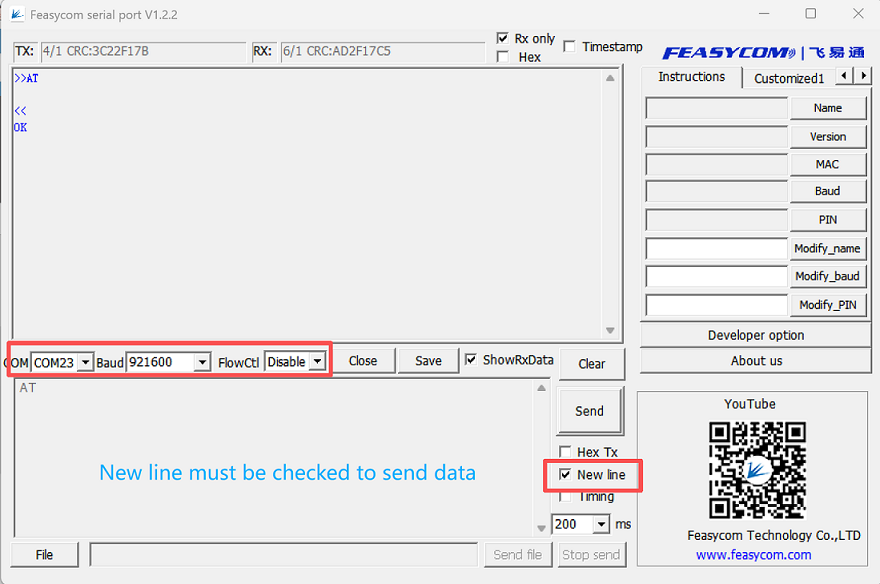Image resolution: width=880 pixels, height=584 pixels.
Task: Open the www.feasycom.com link
Action: pyautogui.click(x=753, y=555)
